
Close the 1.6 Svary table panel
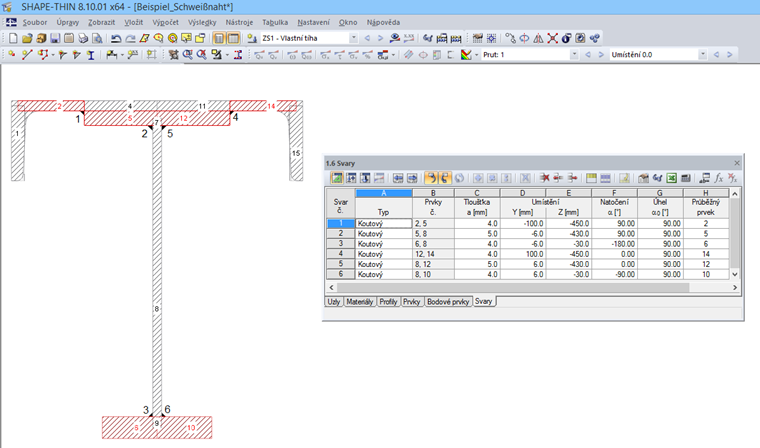(737, 163)
